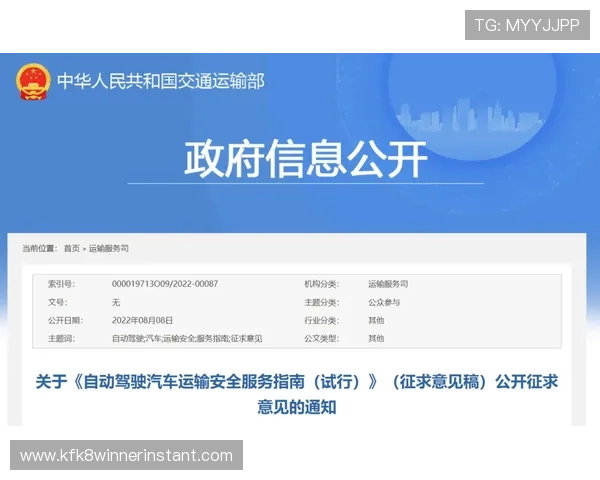Click the 政府信息公开 heading

point(305,159)
